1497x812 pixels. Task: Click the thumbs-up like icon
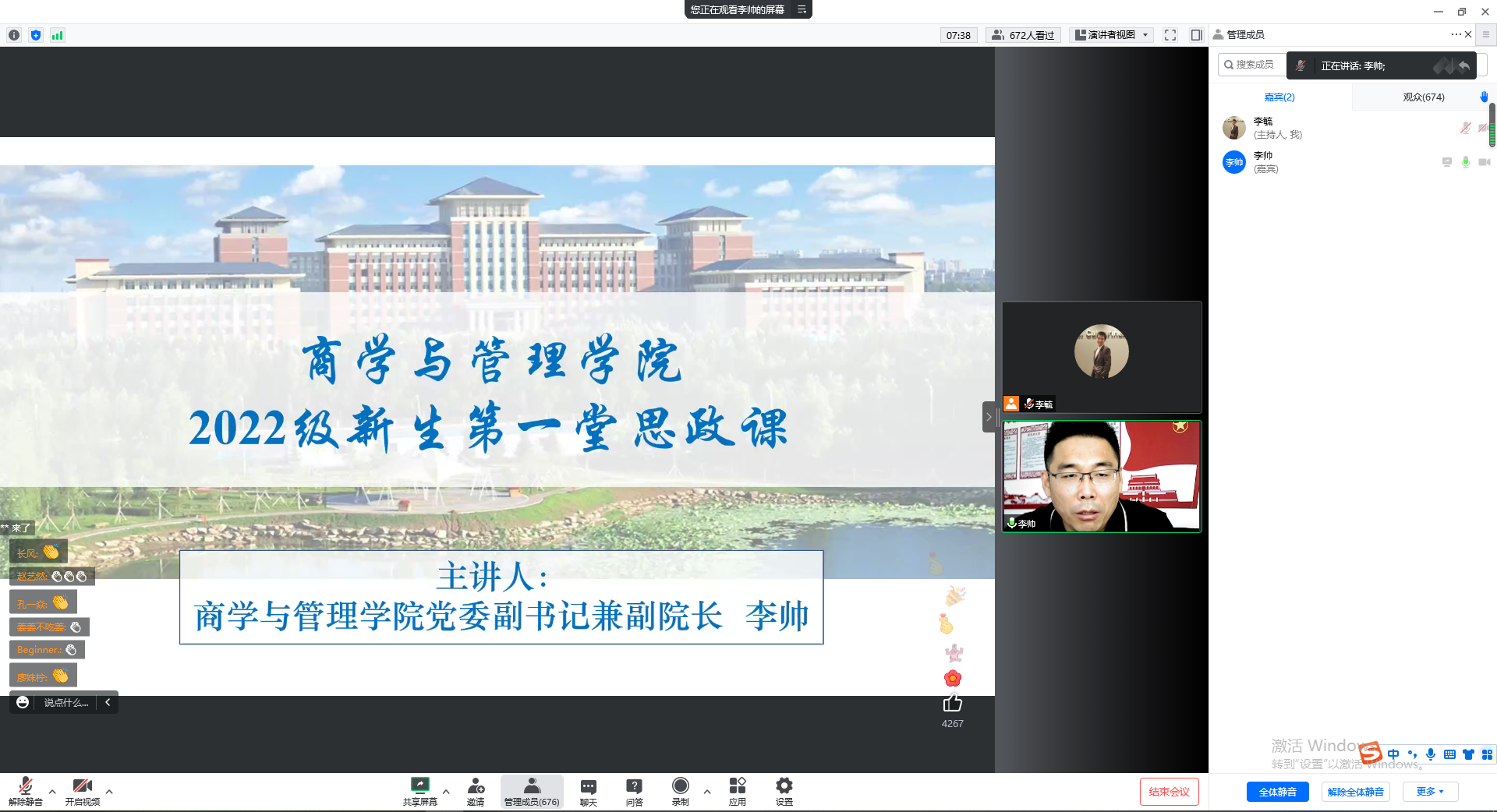click(x=953, y=703)
